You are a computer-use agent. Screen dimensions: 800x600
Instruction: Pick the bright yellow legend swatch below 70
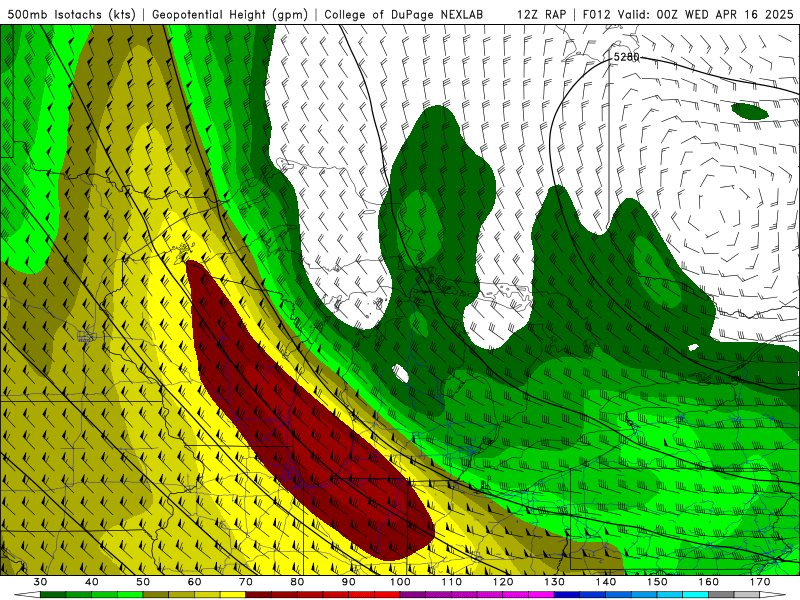[233, 595]
